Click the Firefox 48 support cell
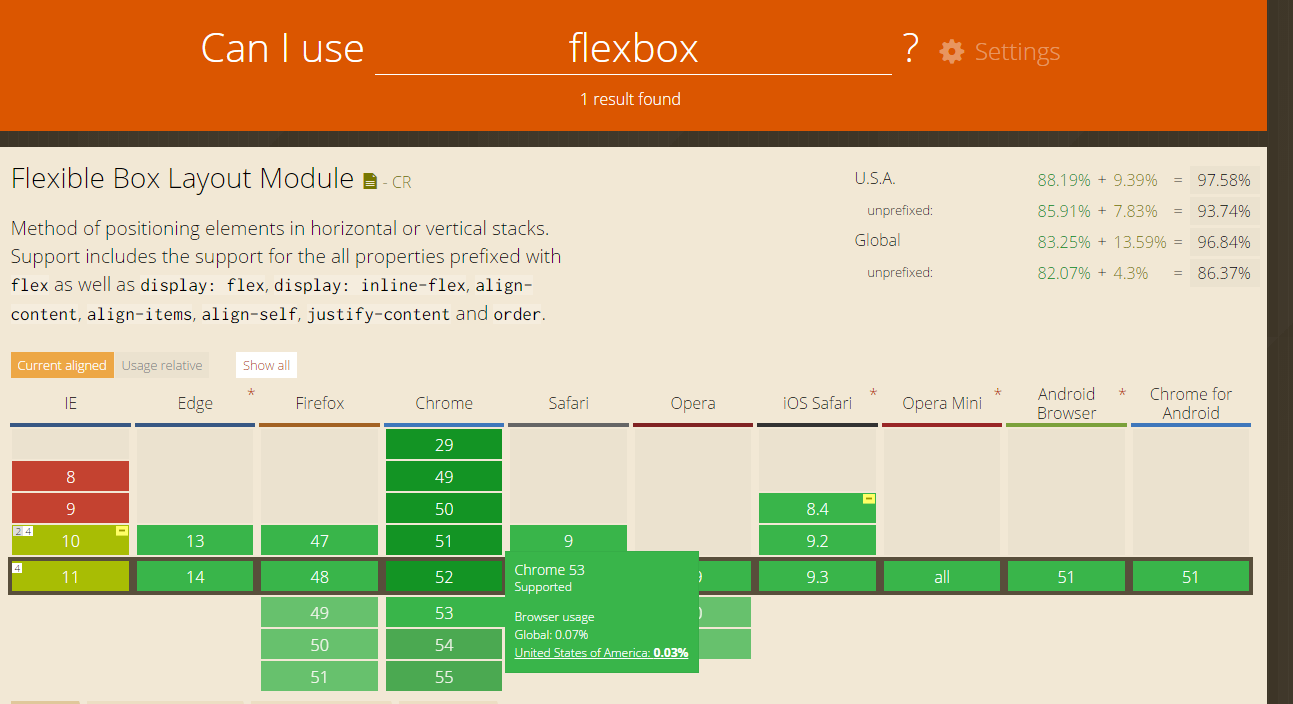The width and height of the screenshot is (1293, 704). point(319,577)
